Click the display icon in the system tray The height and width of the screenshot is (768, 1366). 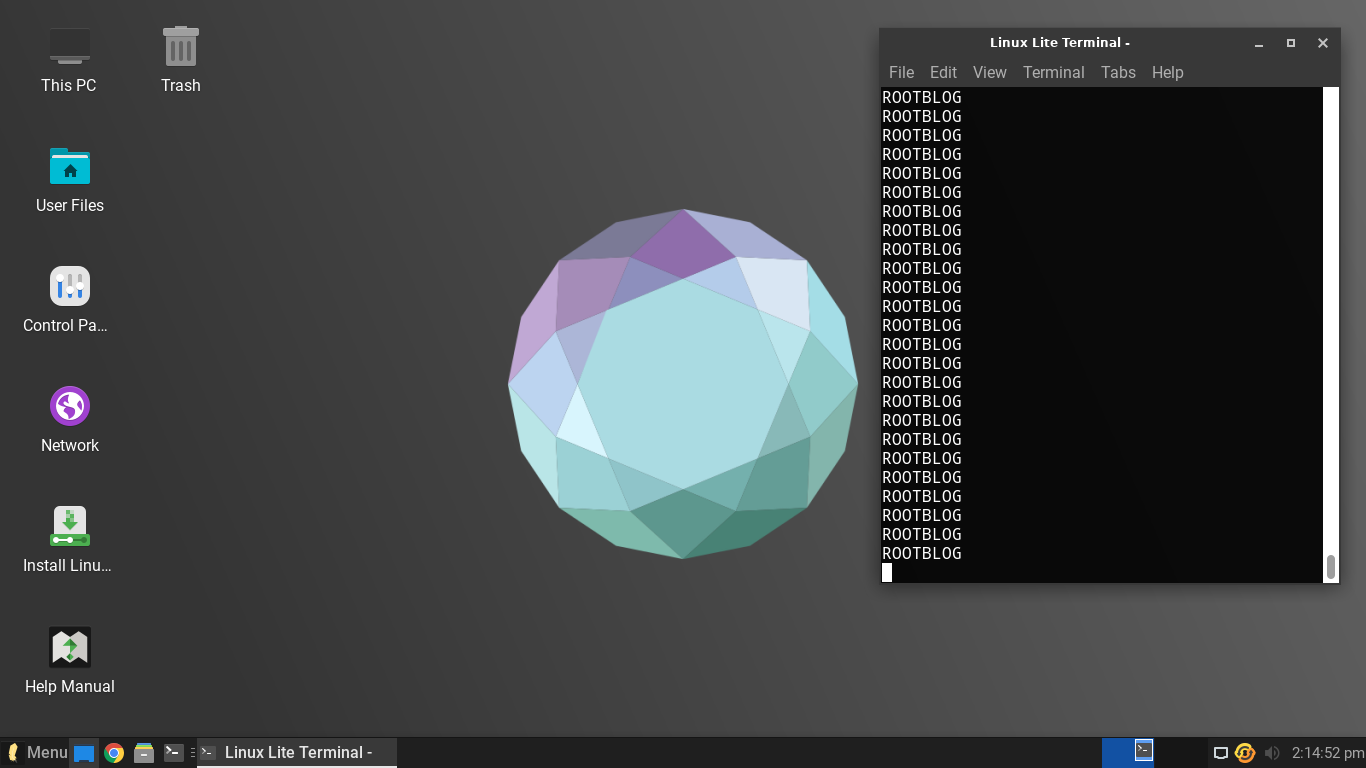[x=1220, y=751]
